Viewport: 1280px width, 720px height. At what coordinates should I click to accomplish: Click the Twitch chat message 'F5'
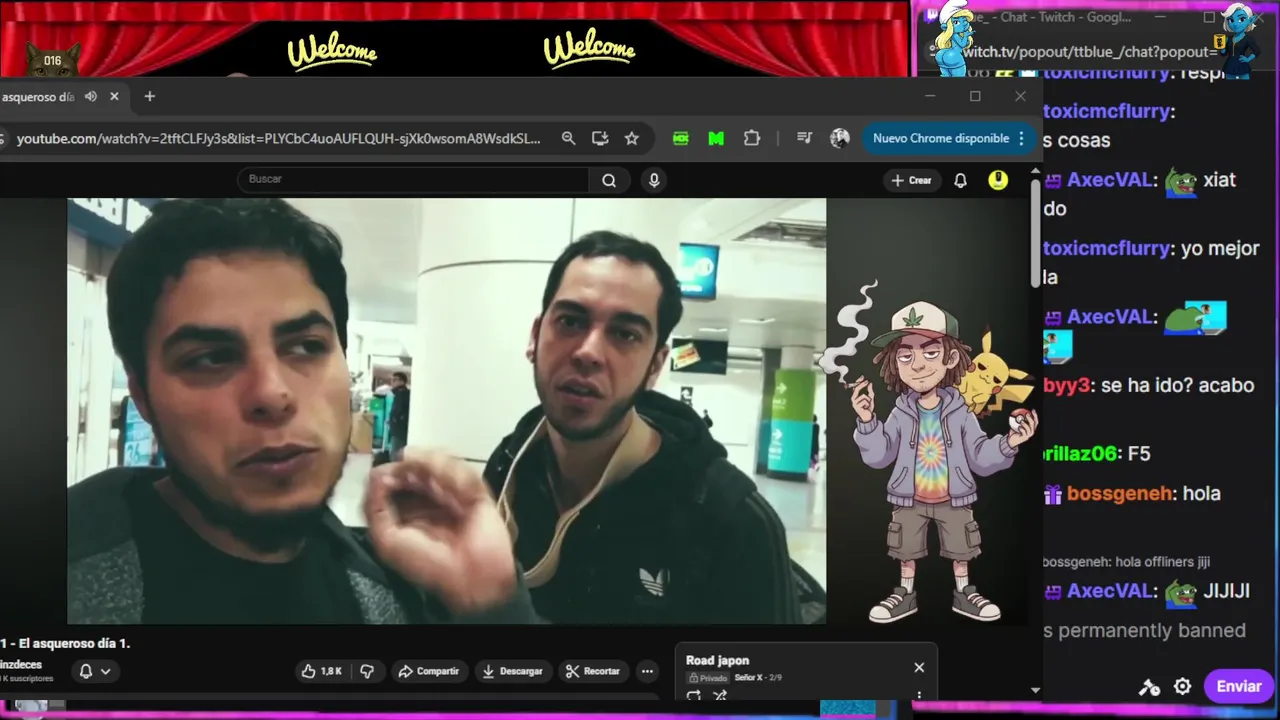click(x=1138, y=454)
